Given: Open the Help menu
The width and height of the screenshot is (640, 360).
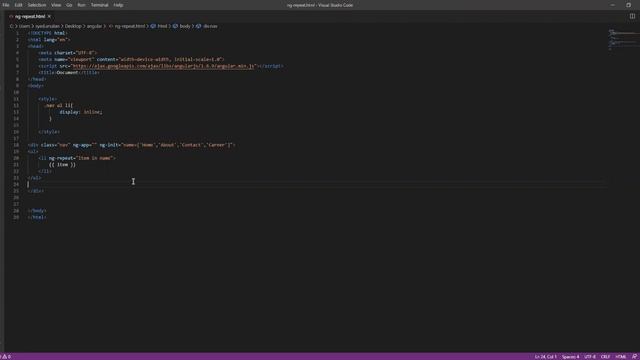Looking at the screenshot, I should (x=118, y=5).
